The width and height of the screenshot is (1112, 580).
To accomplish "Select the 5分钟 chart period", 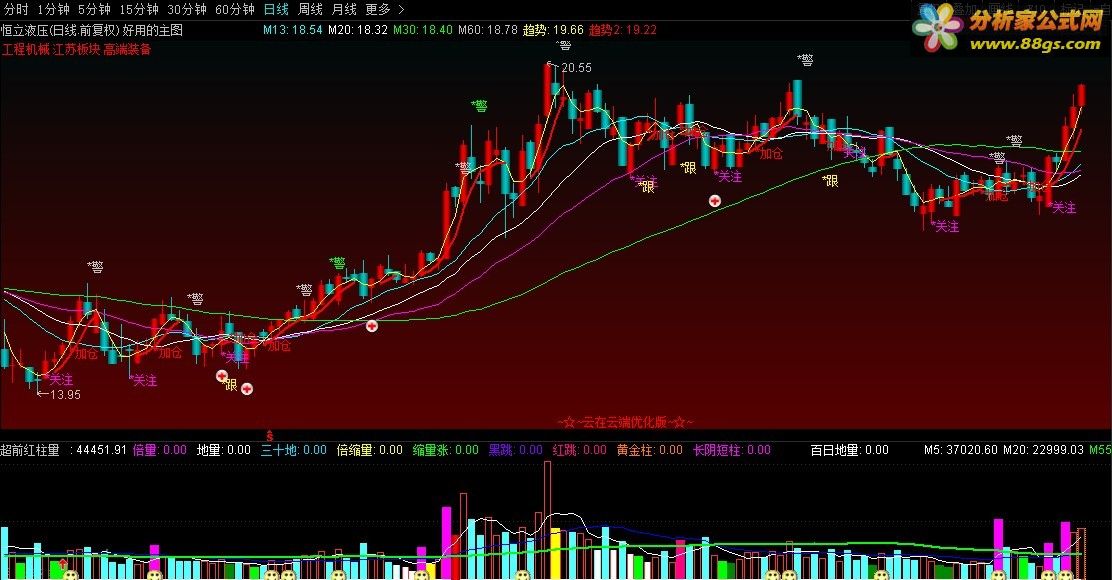I will (x=94, y=9).
